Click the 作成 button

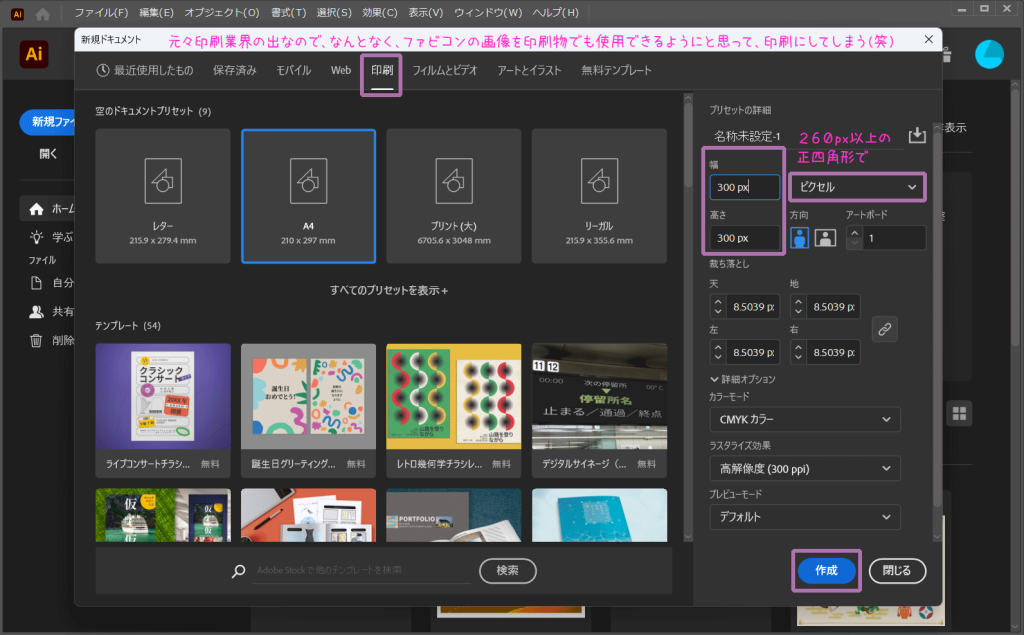[x=826, y=571]
